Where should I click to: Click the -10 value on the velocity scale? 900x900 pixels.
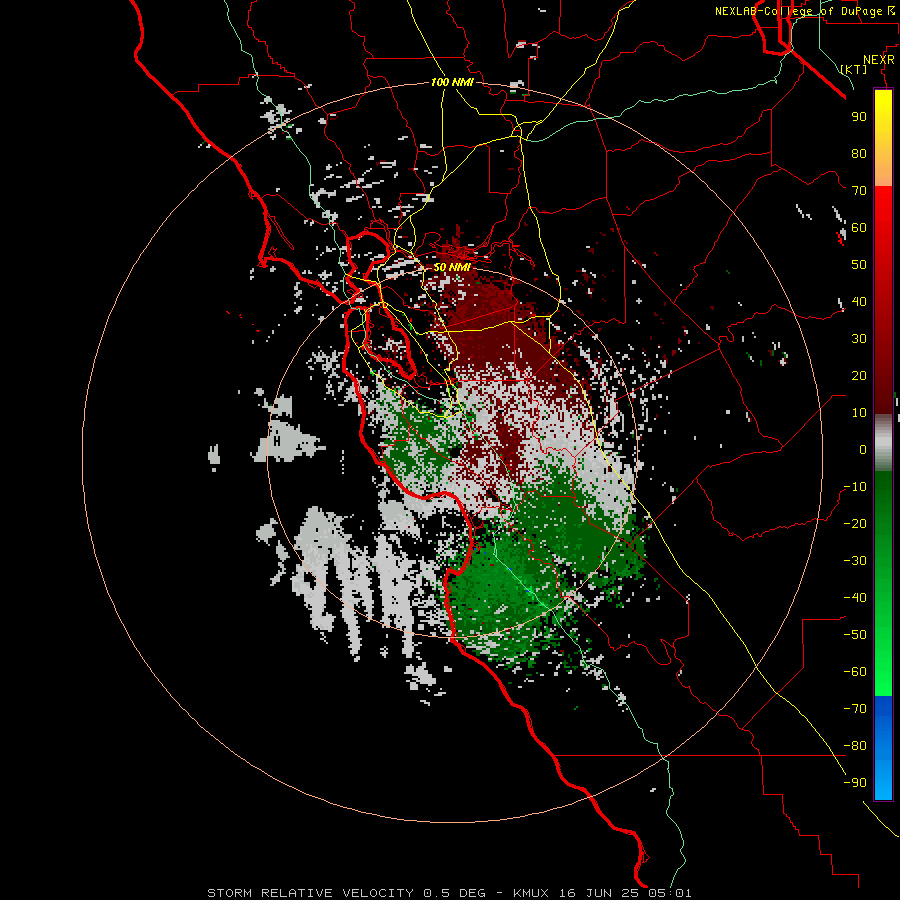855,487
